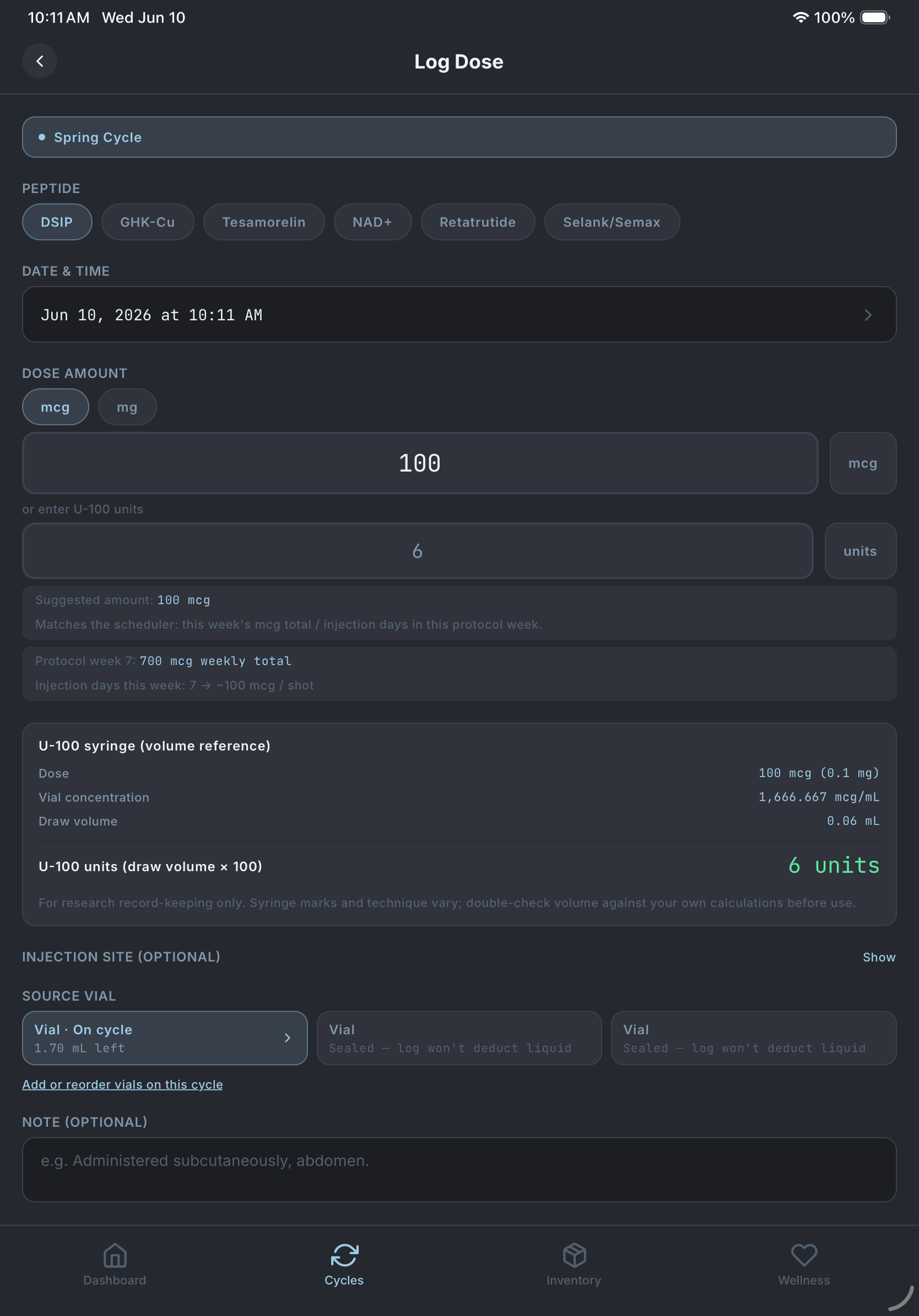Switch to the Cycles tab label
Image resolution: width=919 pixels, height=1316 pixels.
point(344,1281)
